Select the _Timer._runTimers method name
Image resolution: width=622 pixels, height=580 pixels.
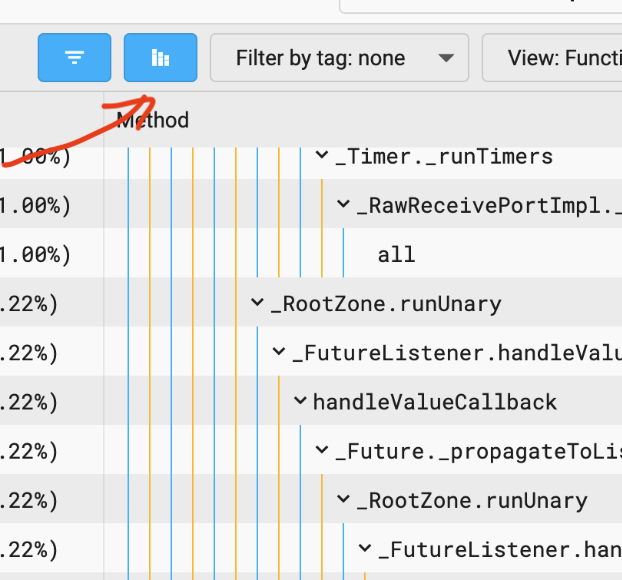444,156
